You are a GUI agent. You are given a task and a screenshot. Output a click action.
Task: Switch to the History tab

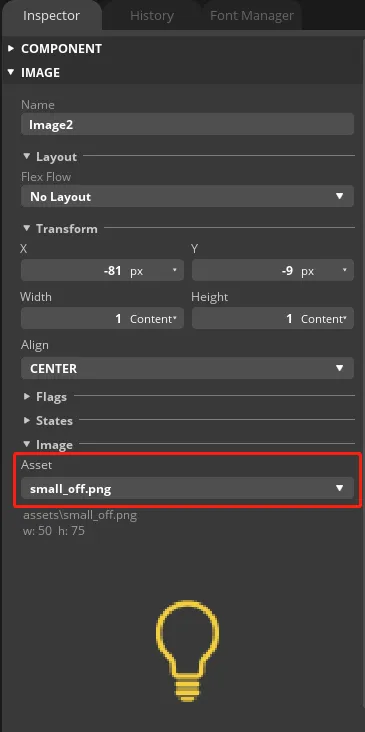pos(152,15)
